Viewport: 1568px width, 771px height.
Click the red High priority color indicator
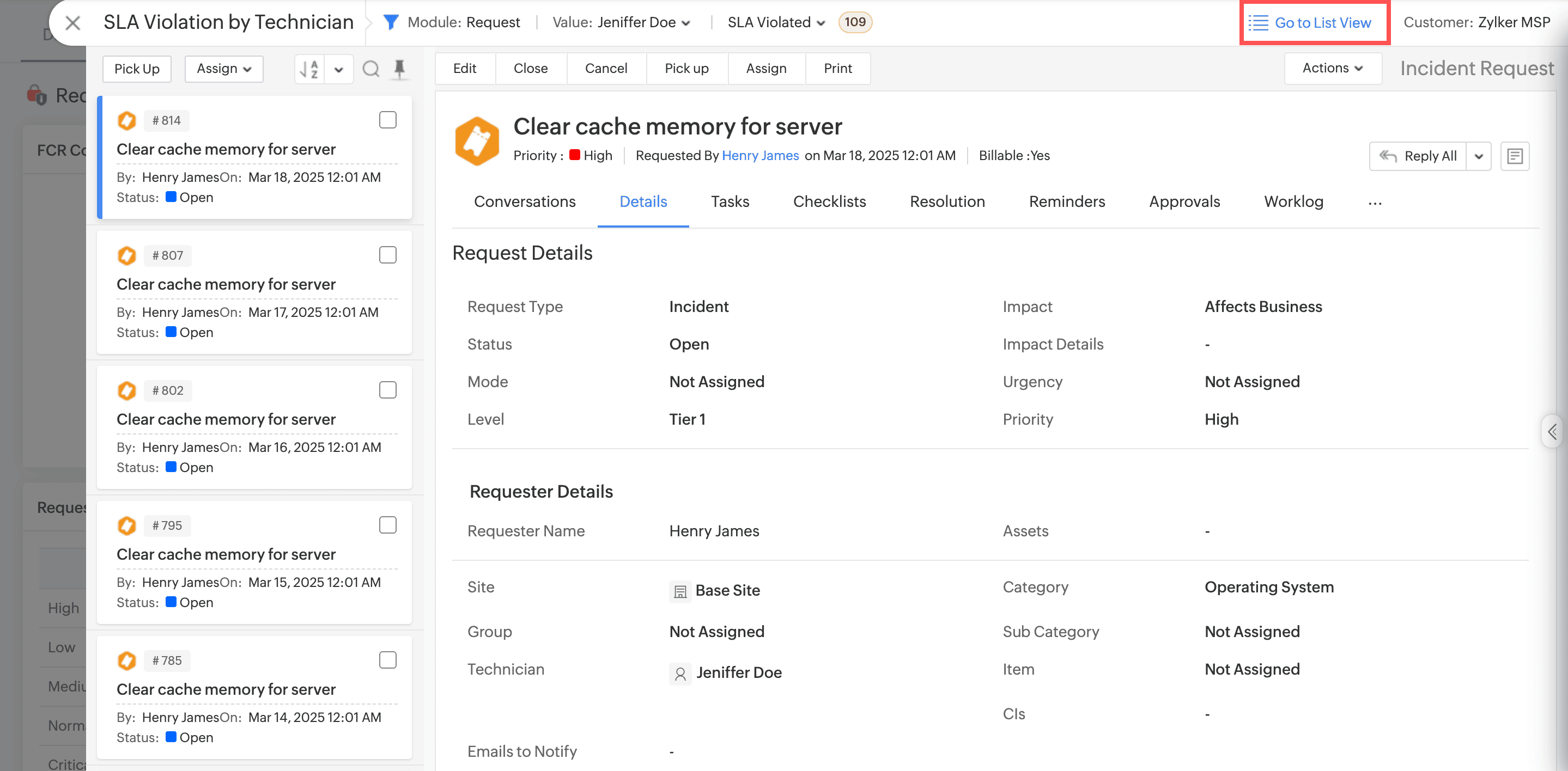(x=574, y=155)
